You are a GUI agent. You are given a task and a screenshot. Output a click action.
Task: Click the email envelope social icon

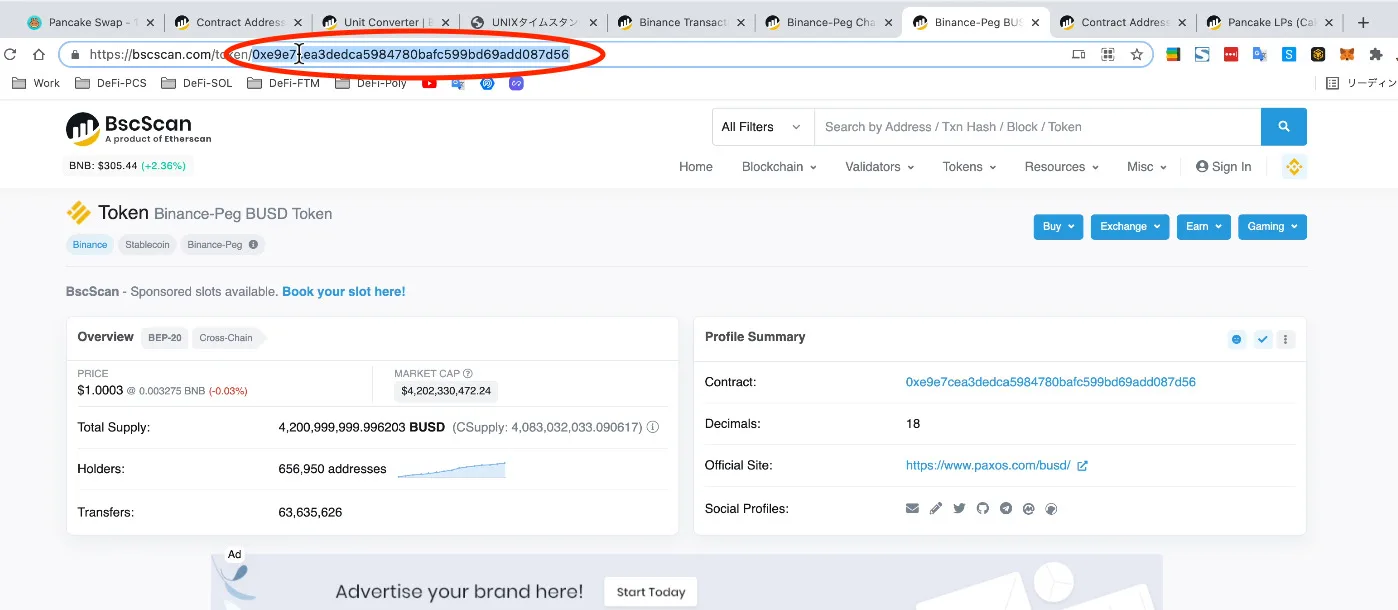click(912, 509)
